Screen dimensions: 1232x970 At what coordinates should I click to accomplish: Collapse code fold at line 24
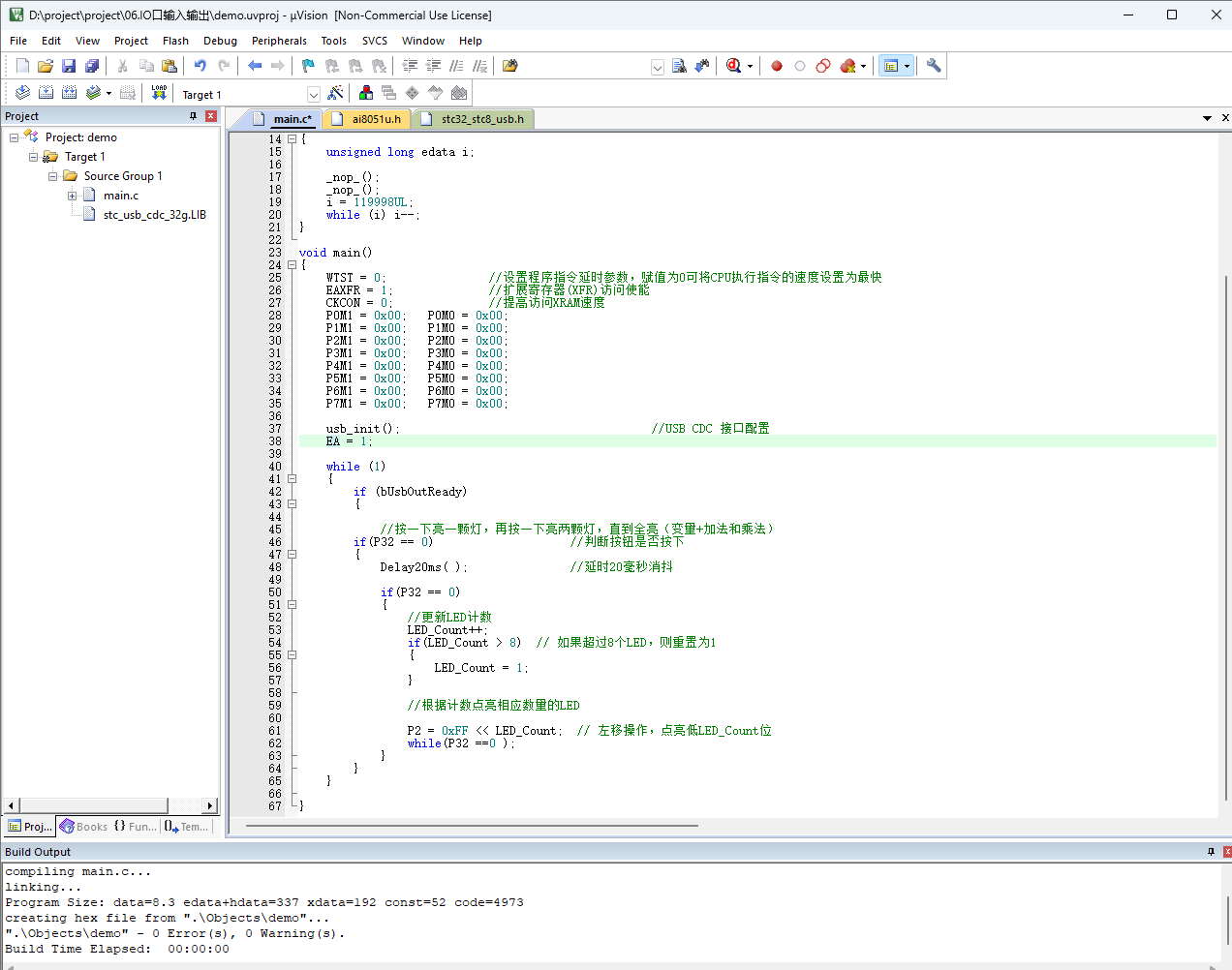coord(292,265)
